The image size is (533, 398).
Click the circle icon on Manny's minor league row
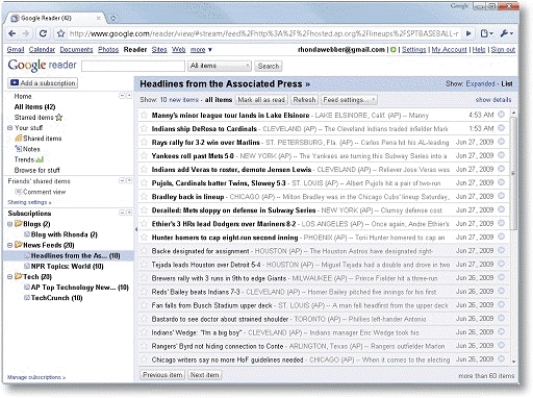[x=501, y=115]
